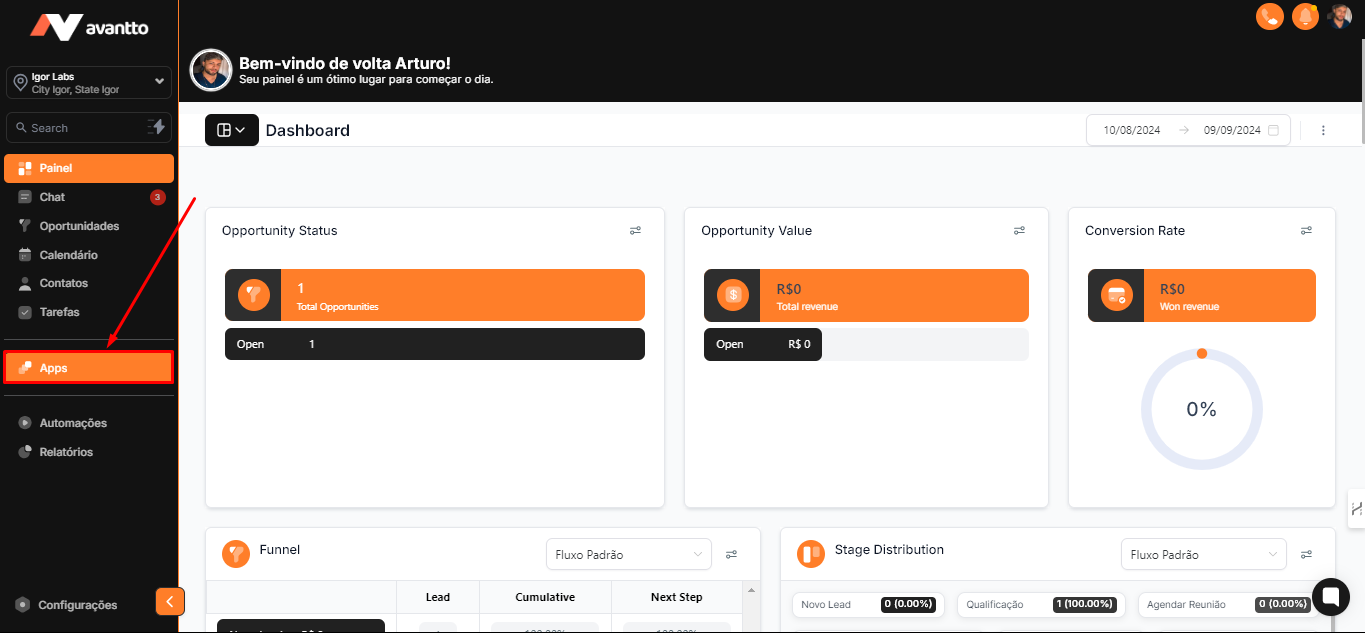Open Configurações settings link
Image resolution: width=1365 pixels, height=633 pixels.
pyautogui.click(x=77, y=605)
